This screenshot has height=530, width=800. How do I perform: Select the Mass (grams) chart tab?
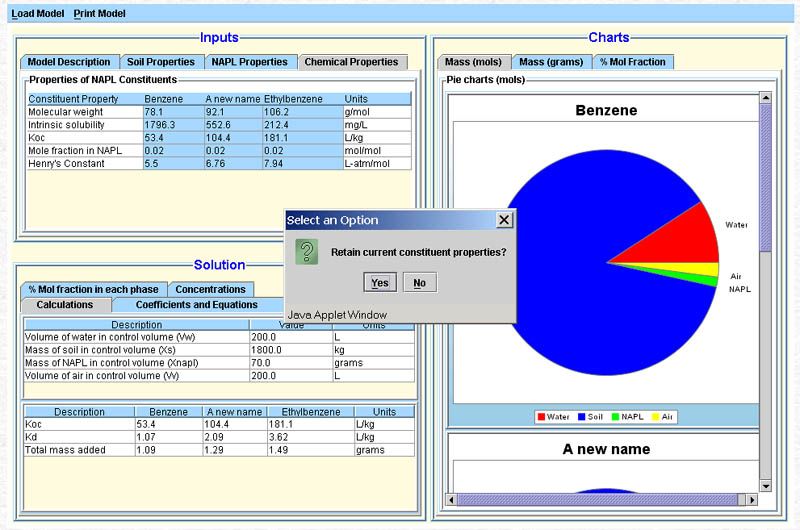coord(551,62)
